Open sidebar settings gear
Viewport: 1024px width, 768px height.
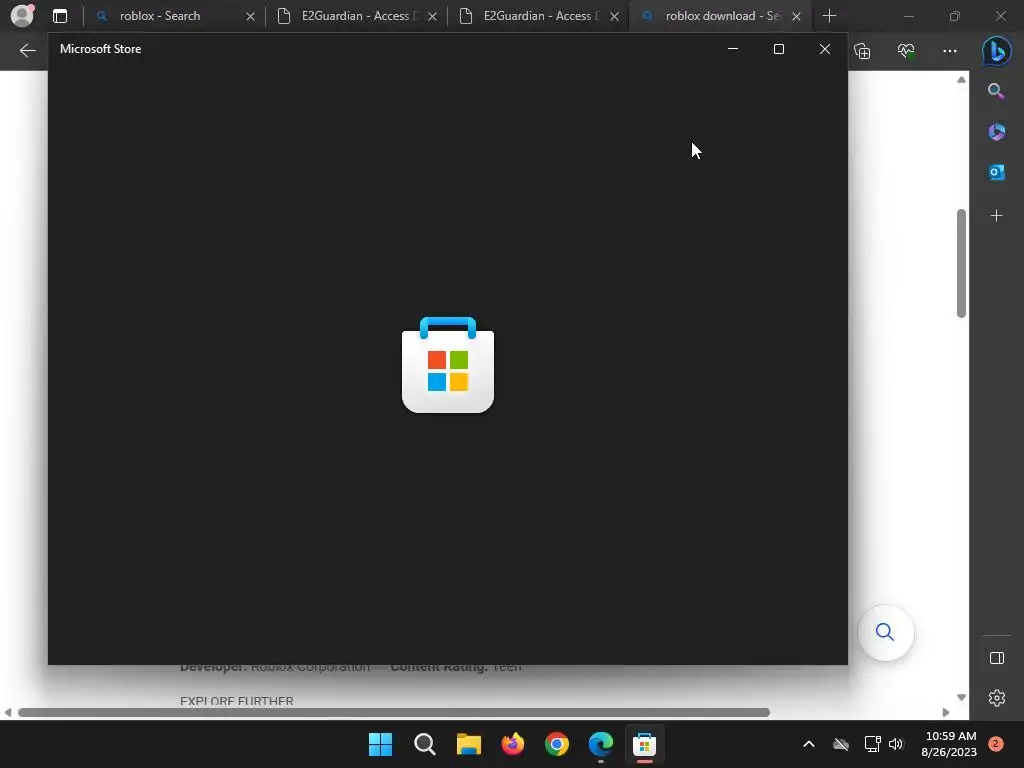point(997,698)
